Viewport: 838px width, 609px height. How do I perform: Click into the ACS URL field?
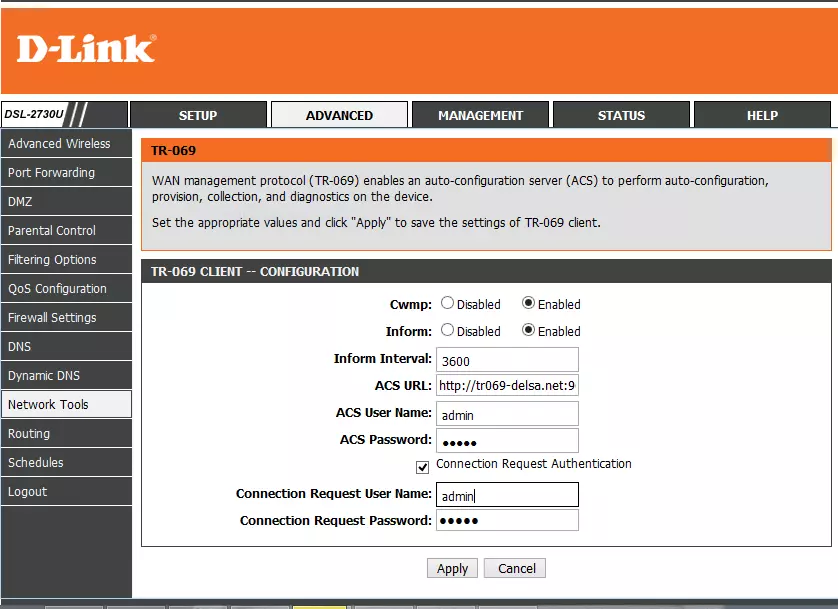tap(507, 385)
